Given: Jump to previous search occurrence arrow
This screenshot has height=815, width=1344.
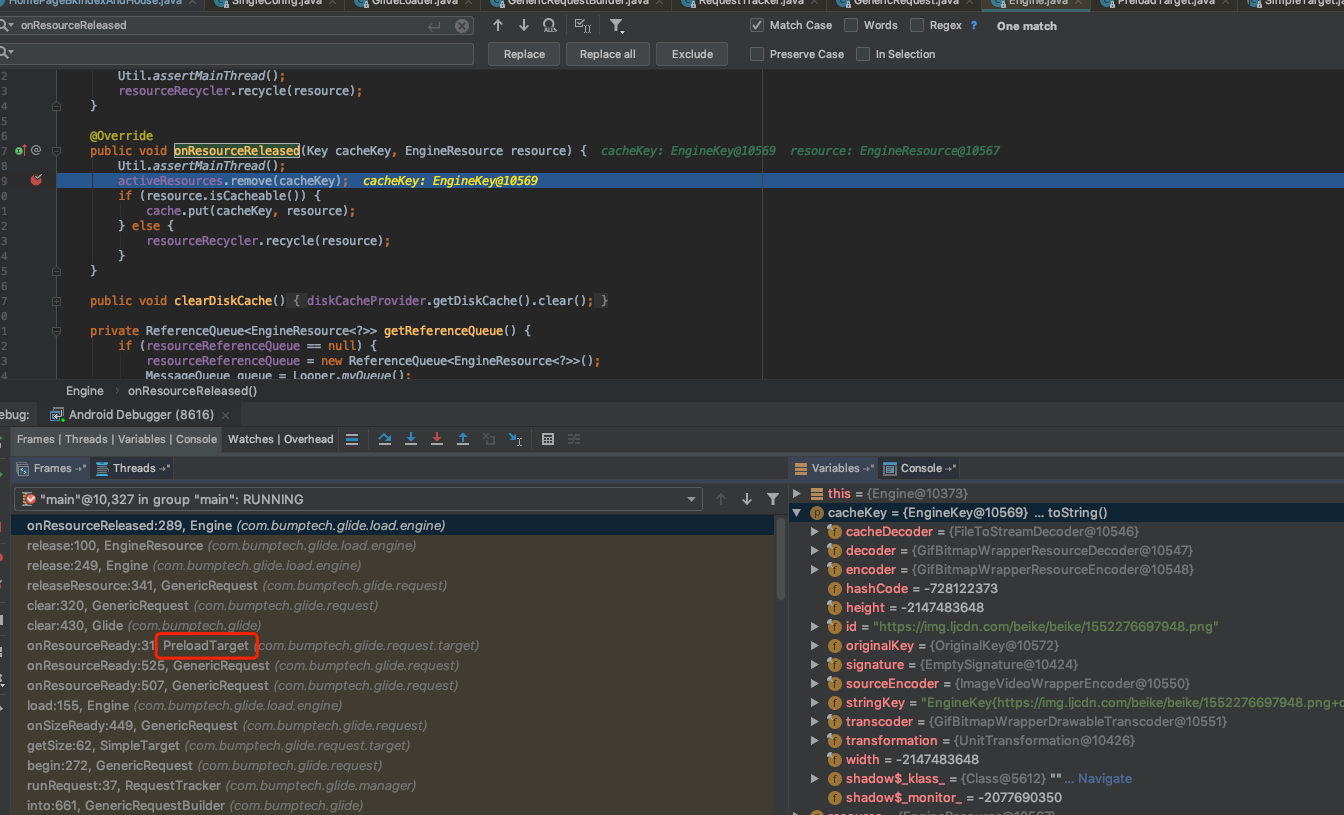Looking at the screenshot, I should (x=498, y=26).
